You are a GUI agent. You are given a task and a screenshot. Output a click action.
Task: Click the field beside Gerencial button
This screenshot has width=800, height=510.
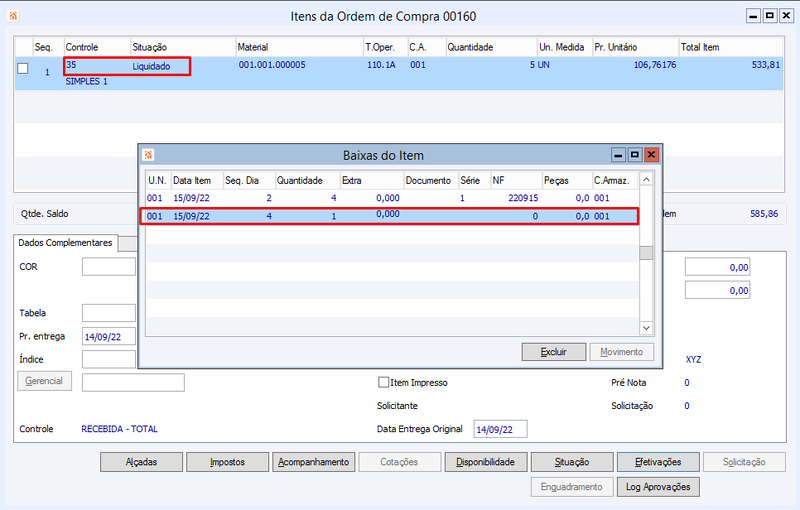pyautogui.click(x=133, y=382)
